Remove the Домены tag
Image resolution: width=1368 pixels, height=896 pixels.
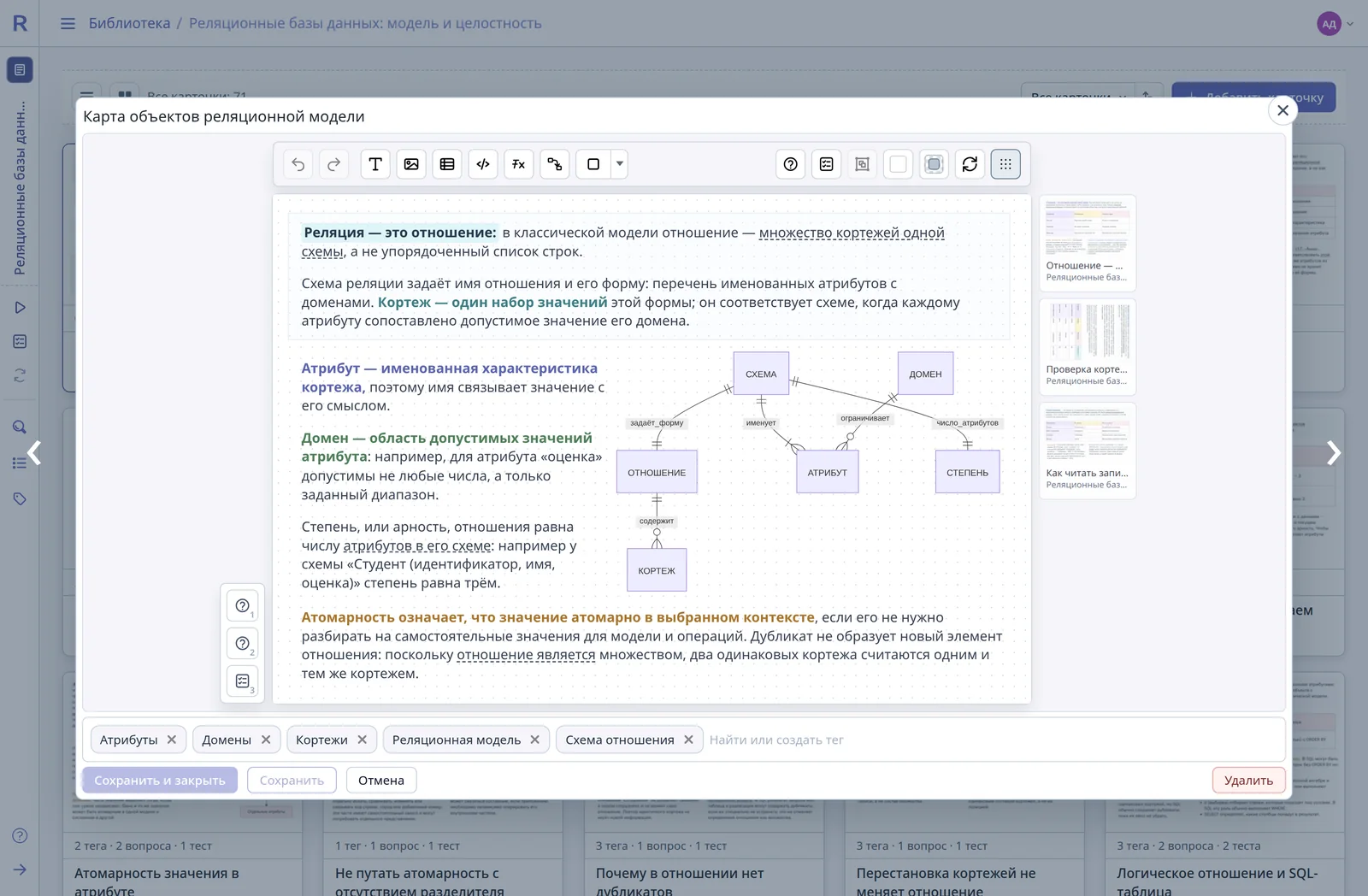(x=266, y=740)
